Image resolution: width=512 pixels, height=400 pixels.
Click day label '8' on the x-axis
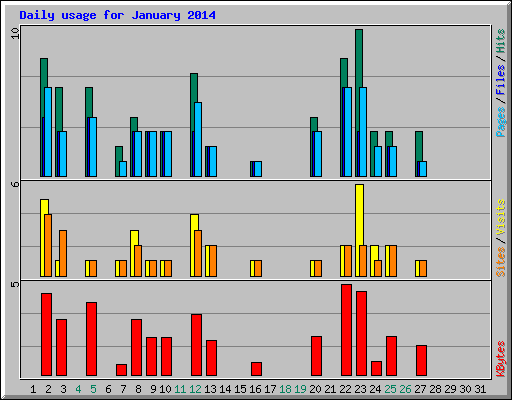[x=138, y=389]
